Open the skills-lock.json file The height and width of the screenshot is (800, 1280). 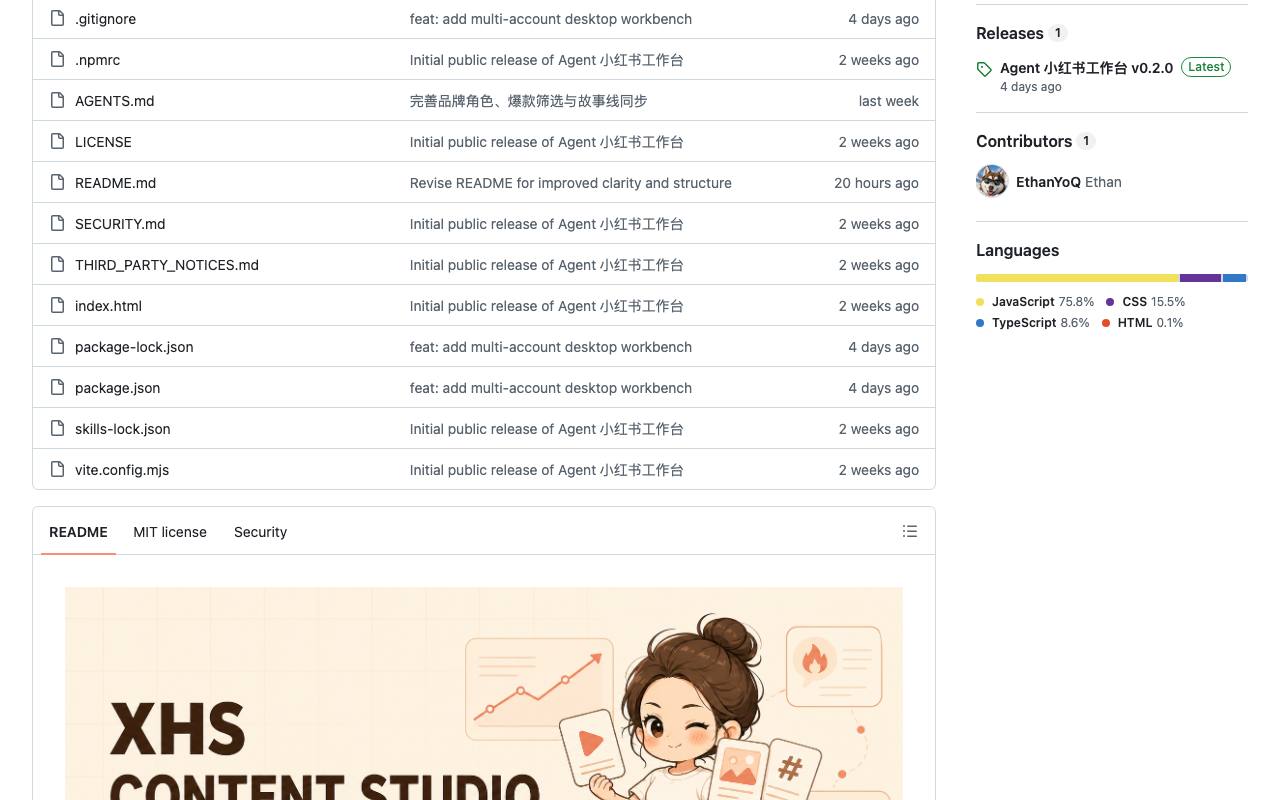pyautogui.click(x=122, y=429)
